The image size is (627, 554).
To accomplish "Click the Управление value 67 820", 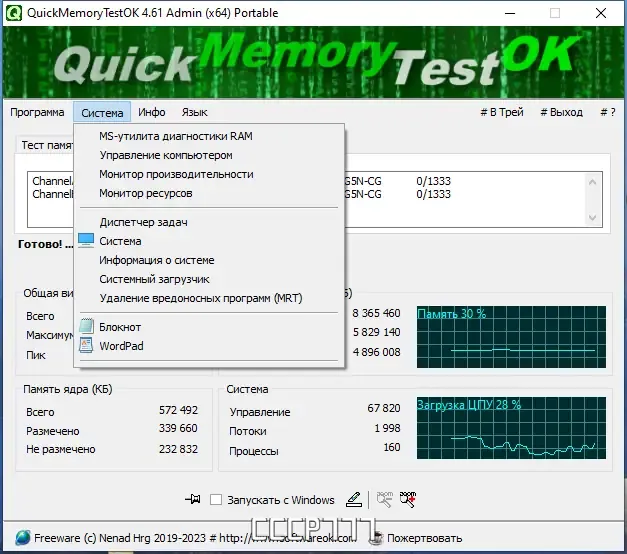I will coord(384,408).
